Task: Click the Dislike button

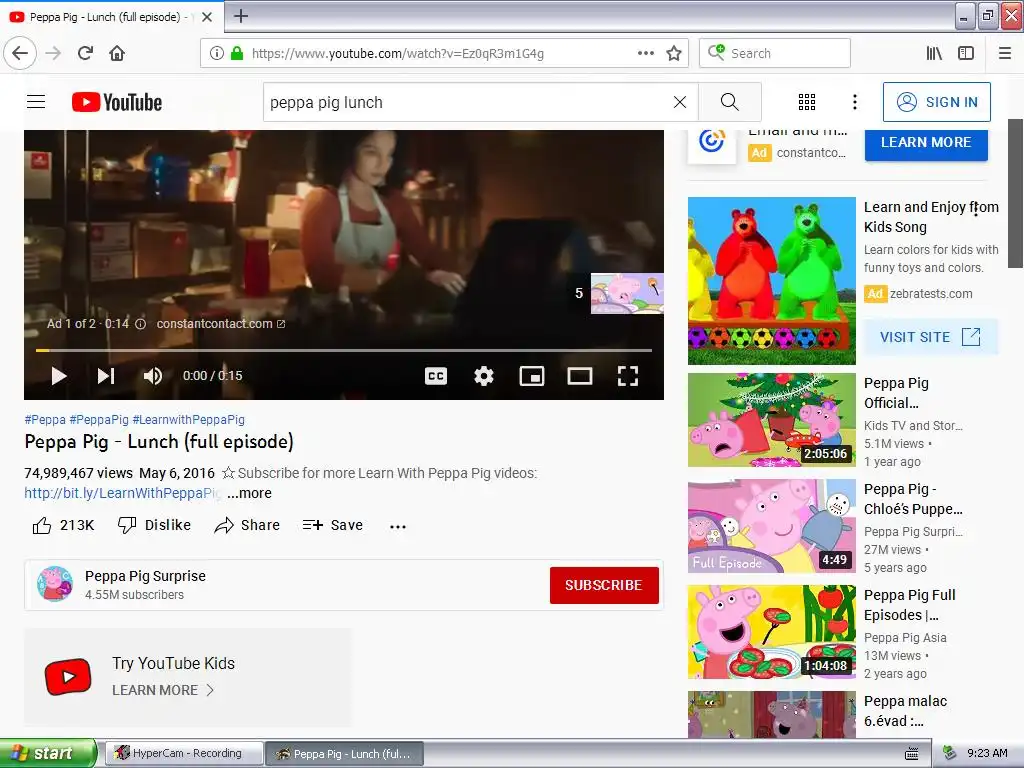Action: pyautogui.click(x=154, y=525)
